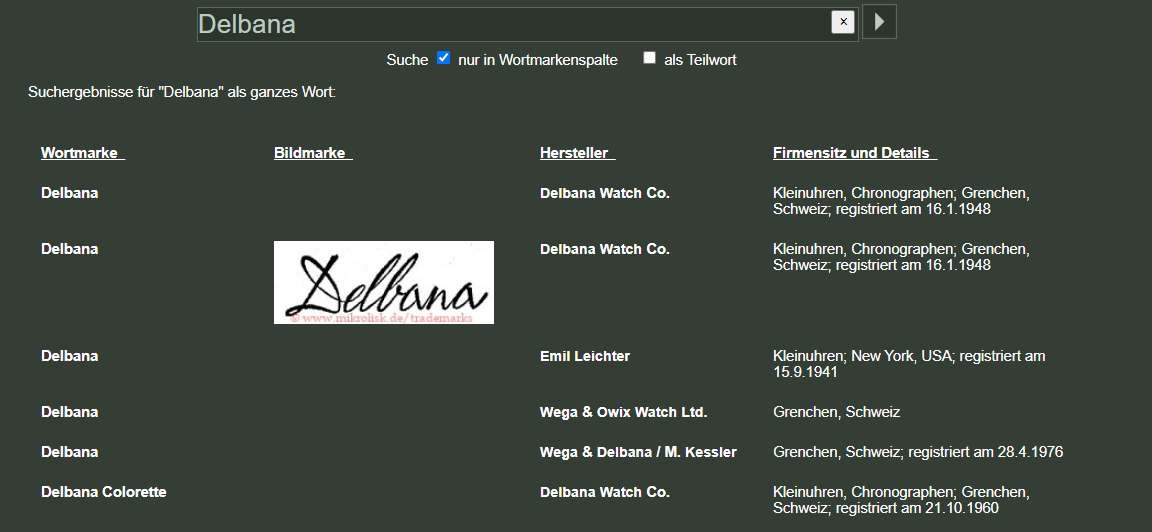Sort by the Hersteller column header

coord(577,153)
